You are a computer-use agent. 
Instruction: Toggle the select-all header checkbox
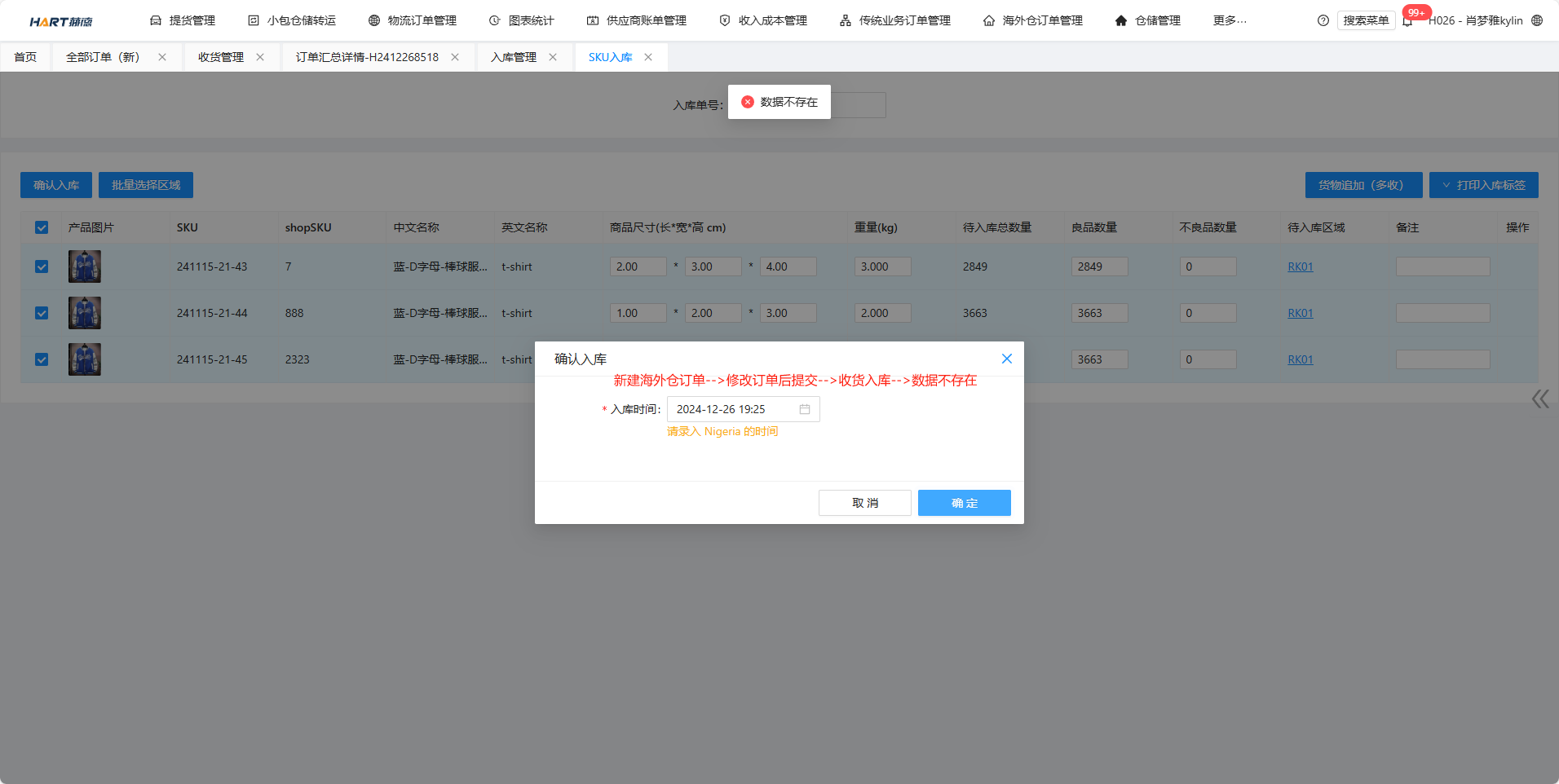click(x=42, y=227)
